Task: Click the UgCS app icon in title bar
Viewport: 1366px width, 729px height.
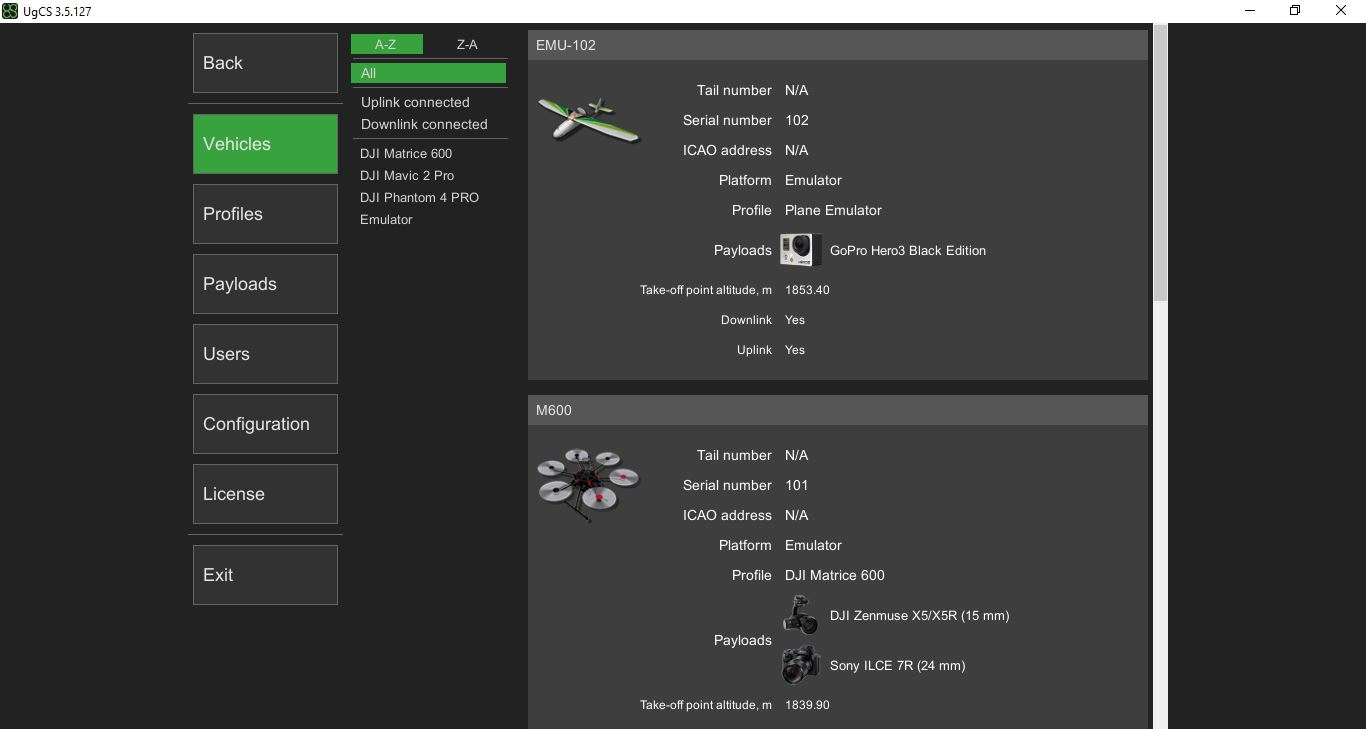Action: (10, 11)
